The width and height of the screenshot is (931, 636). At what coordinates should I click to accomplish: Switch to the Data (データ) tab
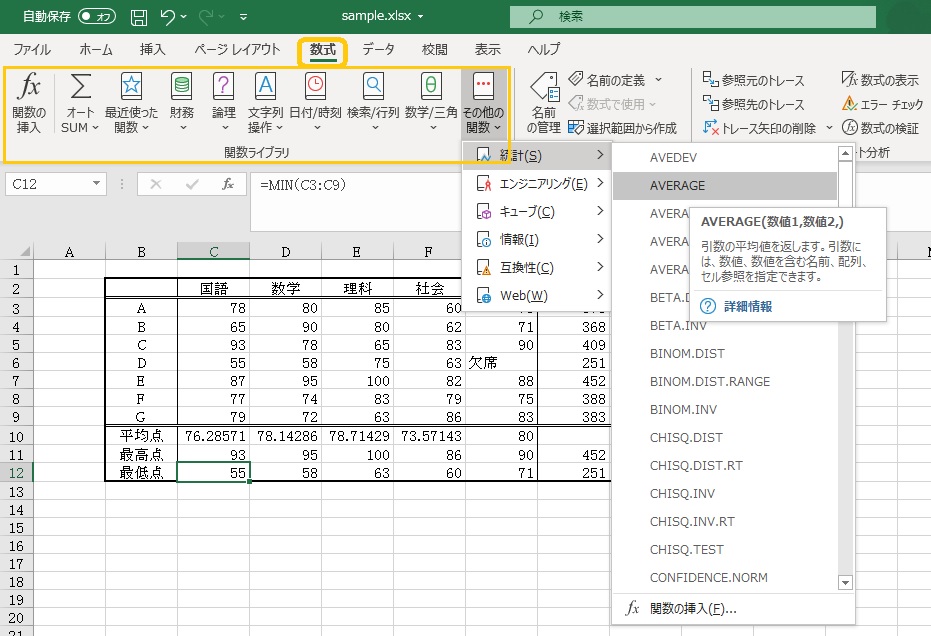click(378, 50)
